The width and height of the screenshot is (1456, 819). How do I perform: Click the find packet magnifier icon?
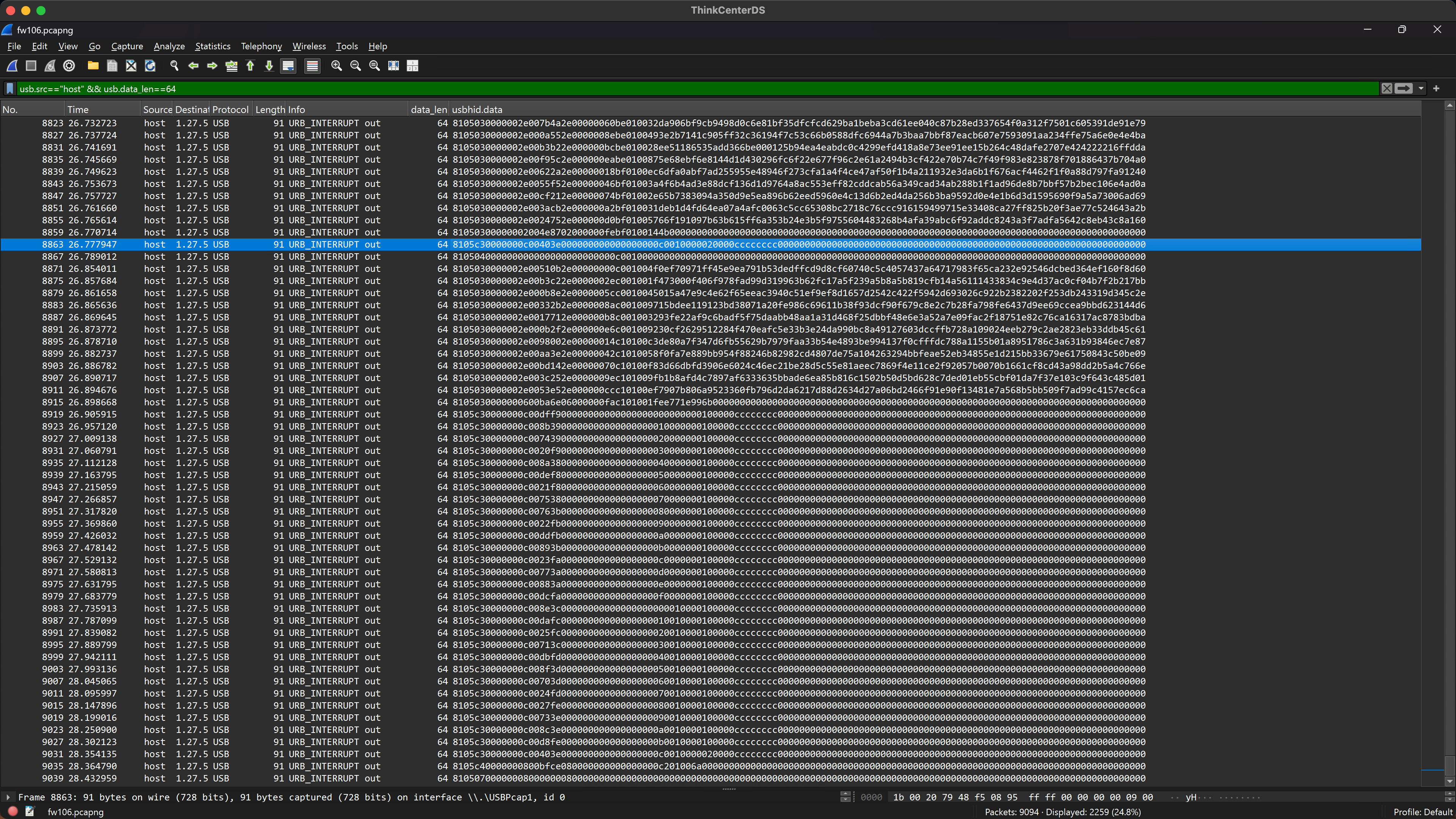[174, 66]
